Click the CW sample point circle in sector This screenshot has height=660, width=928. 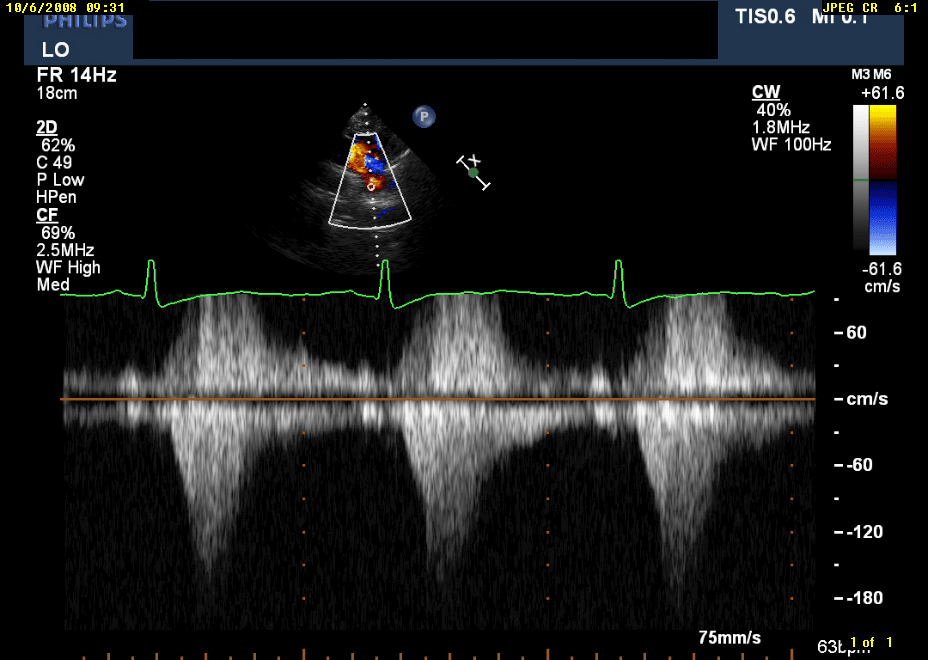(371, 186)
